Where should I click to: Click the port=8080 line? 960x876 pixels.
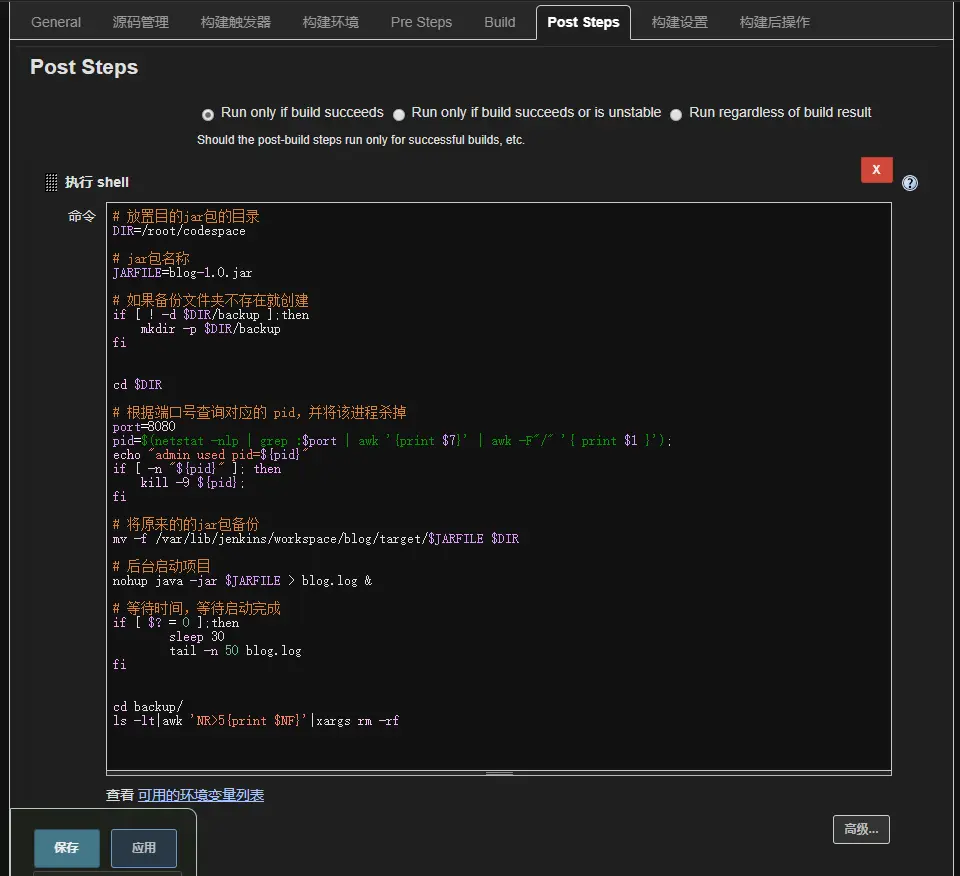coord(144,426)
